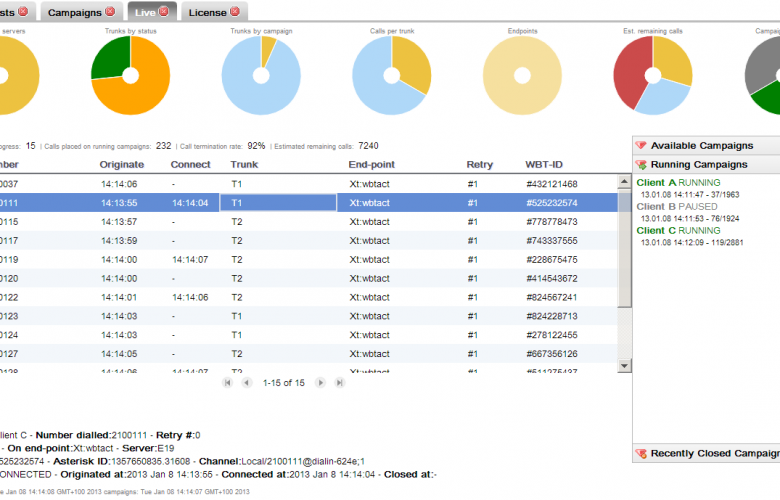This screenshot has width=780, height=500.
Task: Select the row with WBT-ID #824228713
Action: pyautogui.click(x=308, y=316)
